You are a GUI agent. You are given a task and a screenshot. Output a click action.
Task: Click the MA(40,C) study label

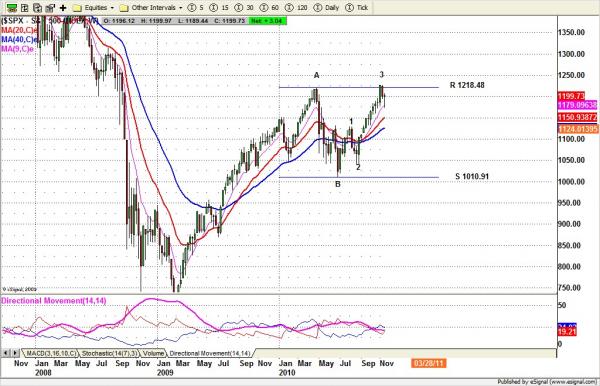(x=20, y=40)
